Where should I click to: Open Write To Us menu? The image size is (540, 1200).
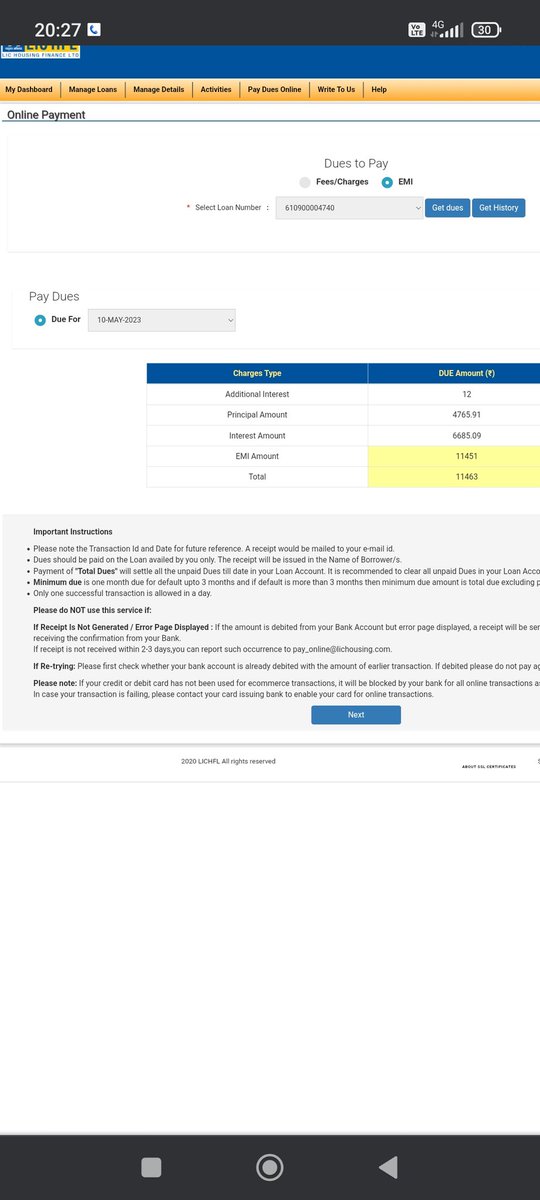(x=336, y=90)
